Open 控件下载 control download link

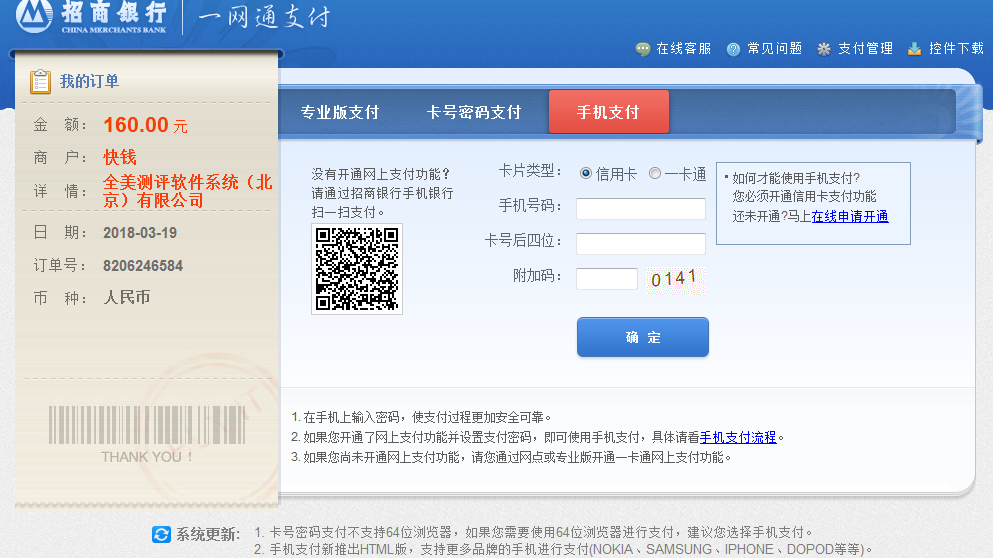956,49
